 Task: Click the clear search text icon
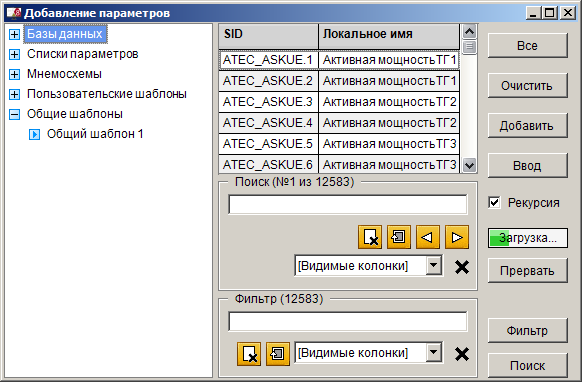point(370,237)
